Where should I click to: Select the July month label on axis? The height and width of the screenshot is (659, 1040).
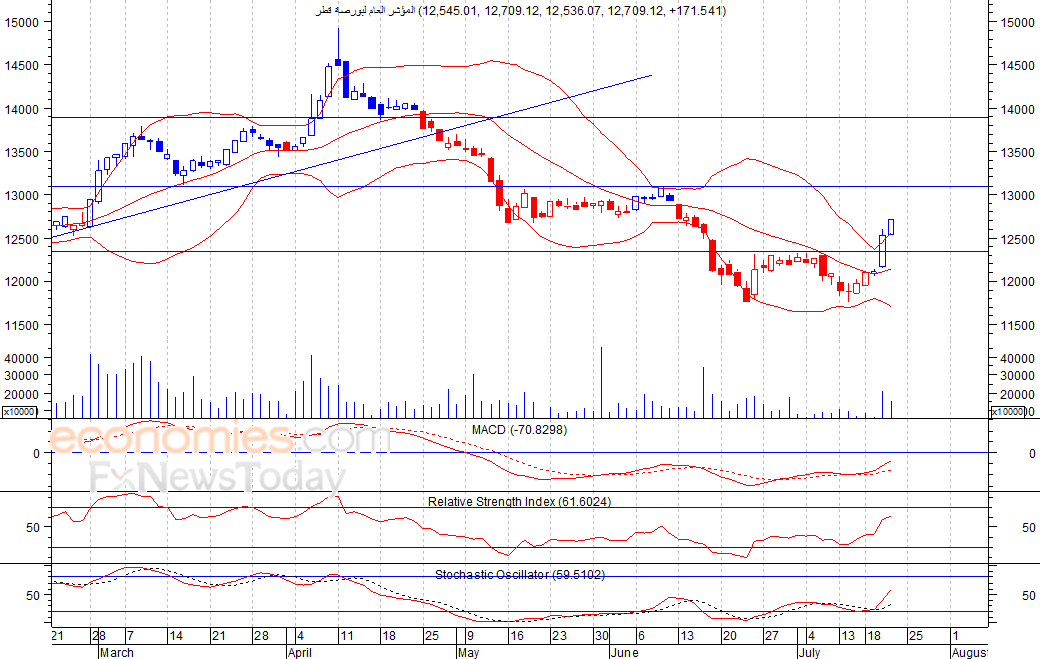coord(809,652)
